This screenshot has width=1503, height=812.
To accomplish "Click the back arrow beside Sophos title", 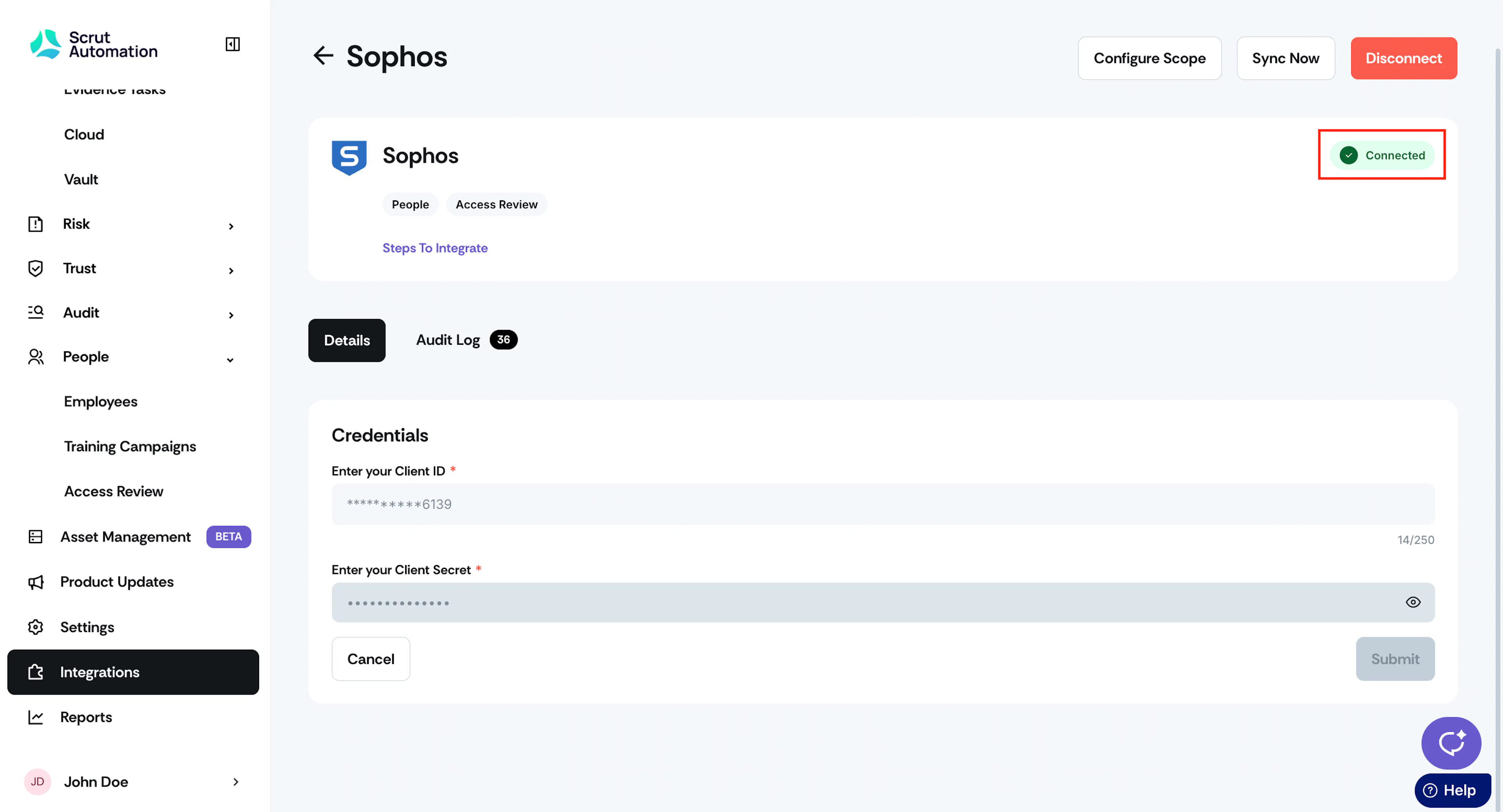I will tap(323, 56).
